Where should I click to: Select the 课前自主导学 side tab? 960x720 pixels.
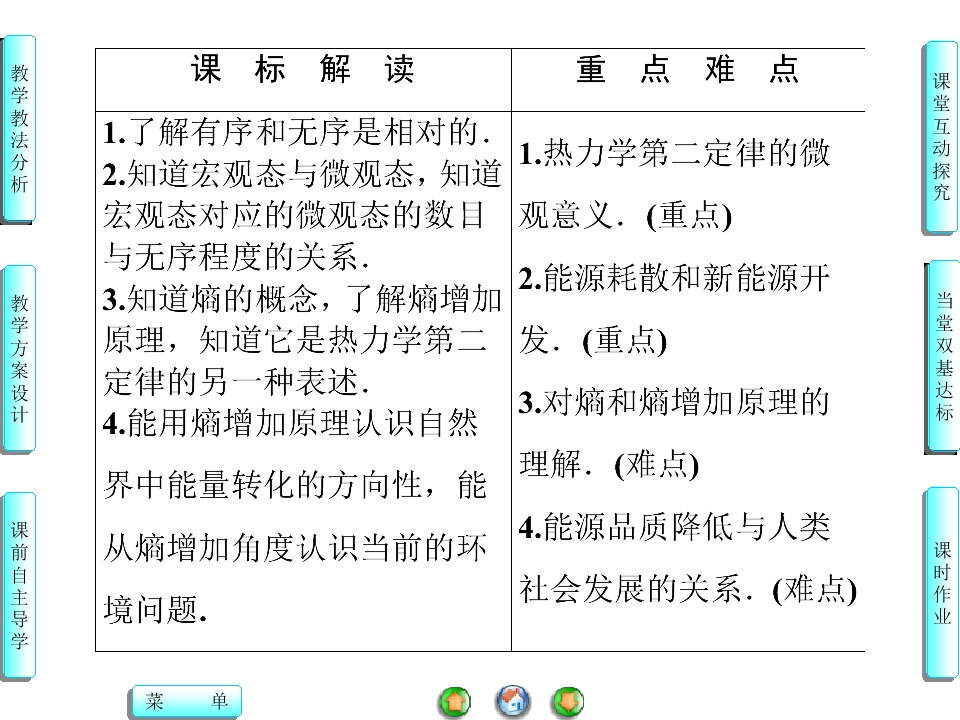(x=20, y=586)
